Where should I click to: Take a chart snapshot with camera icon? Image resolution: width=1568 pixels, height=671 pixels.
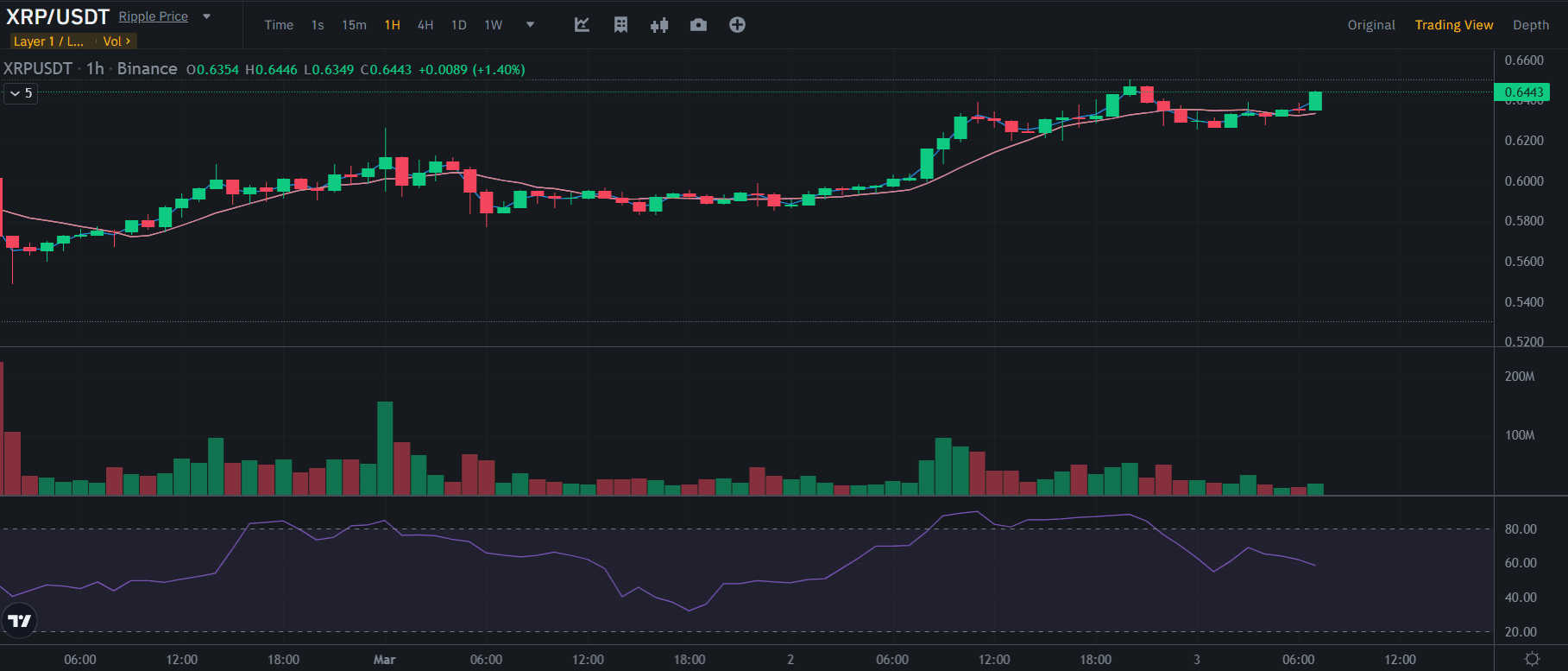698,25
